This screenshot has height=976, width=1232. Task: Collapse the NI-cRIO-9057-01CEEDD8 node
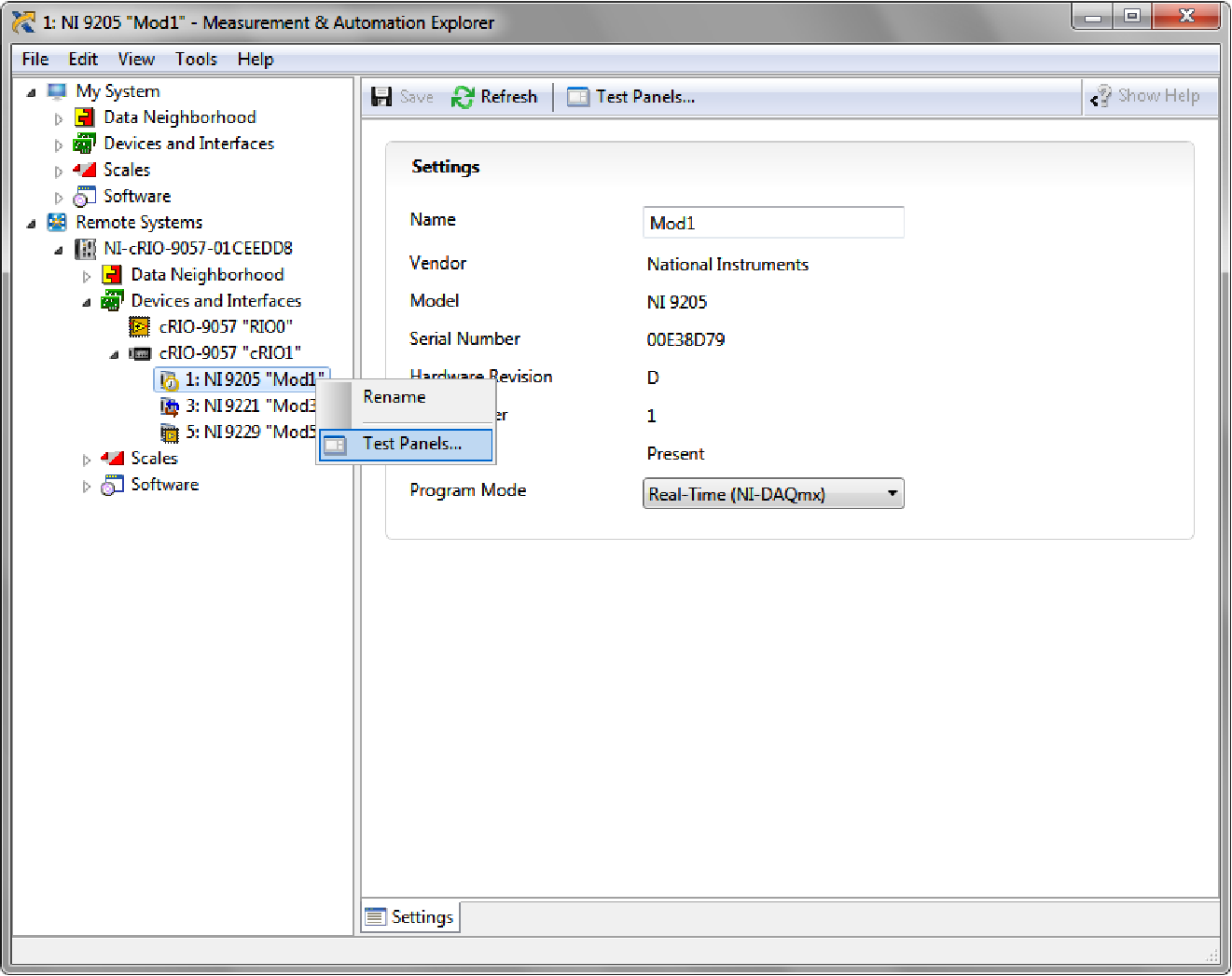pyautogui.click(x=59, y=250)
